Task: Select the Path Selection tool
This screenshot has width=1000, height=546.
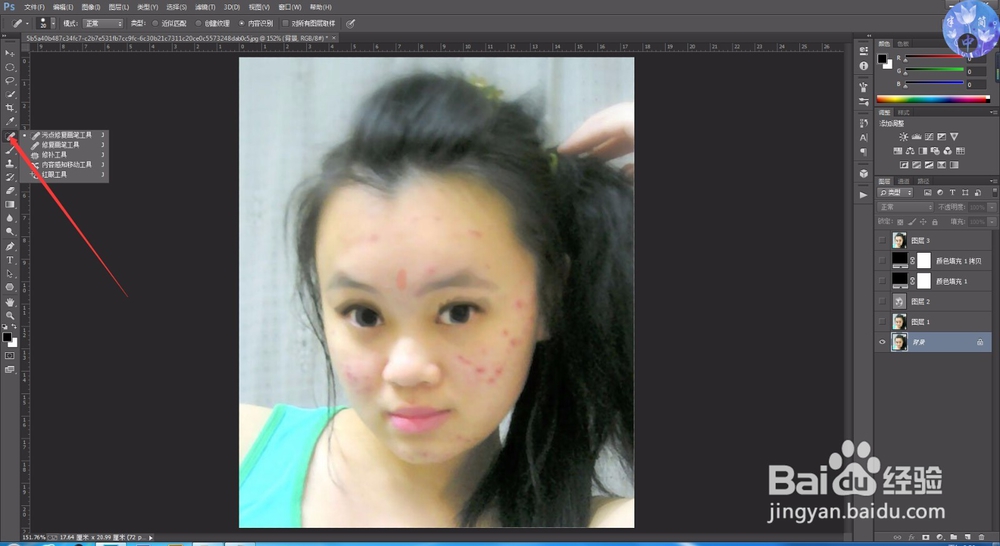Action: click(10, 274)
